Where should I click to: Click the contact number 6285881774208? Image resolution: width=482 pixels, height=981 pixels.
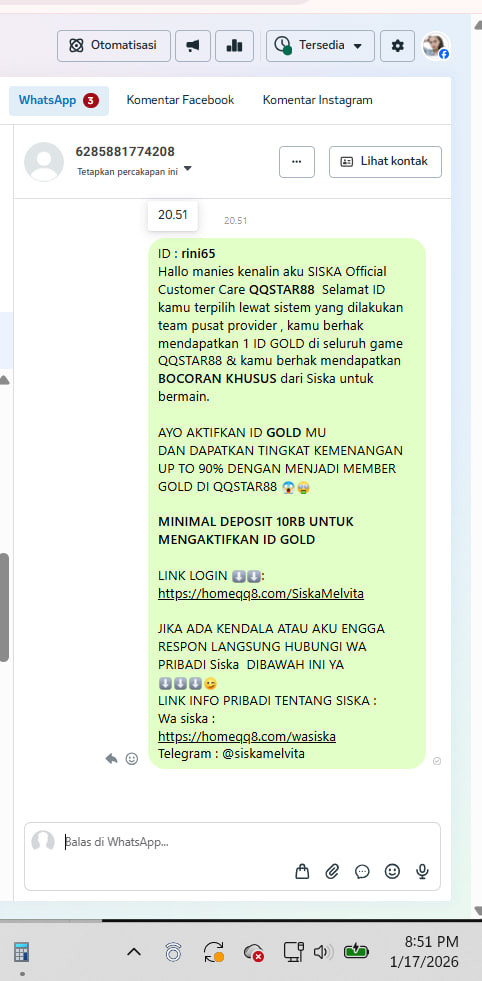(x=125, y=151)
